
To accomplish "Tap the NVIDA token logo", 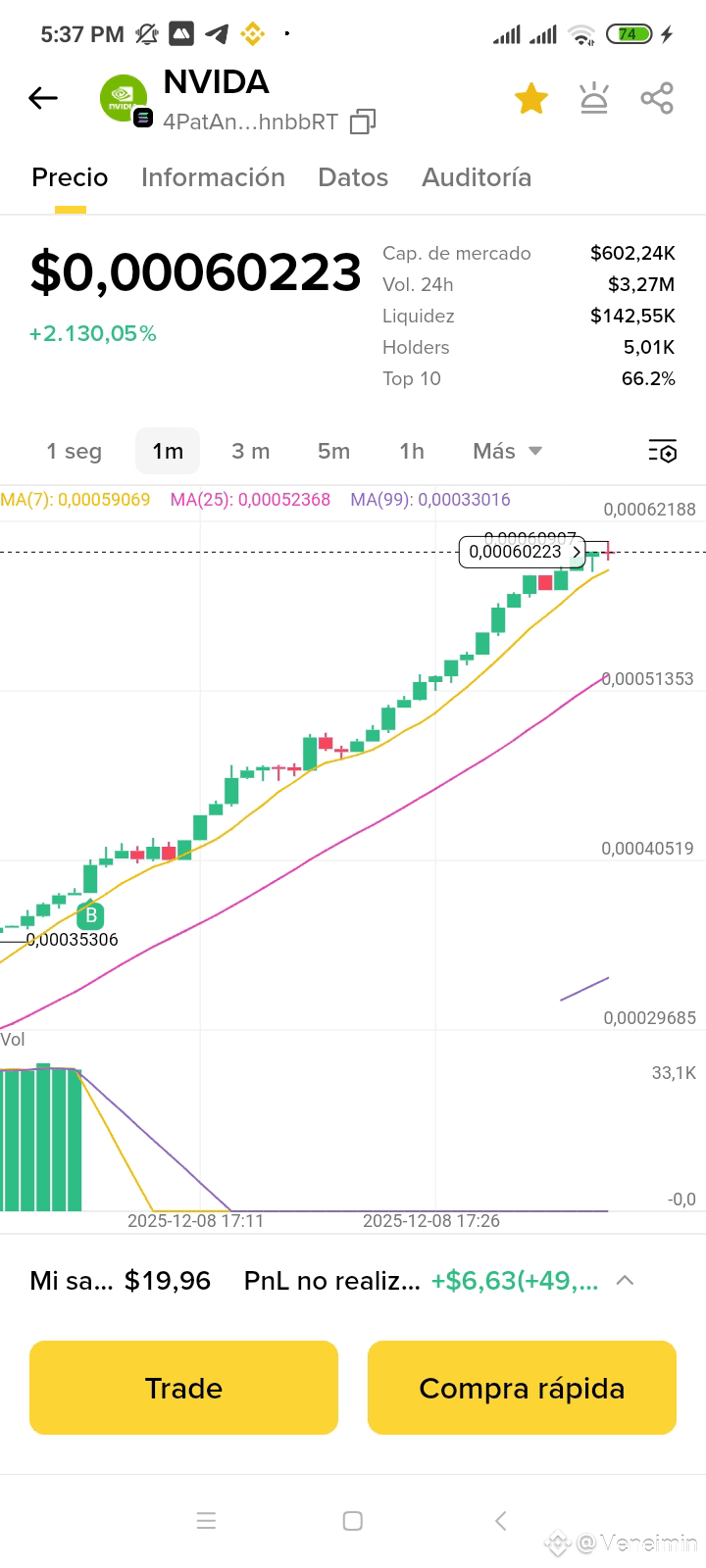I will click(124, 99).
